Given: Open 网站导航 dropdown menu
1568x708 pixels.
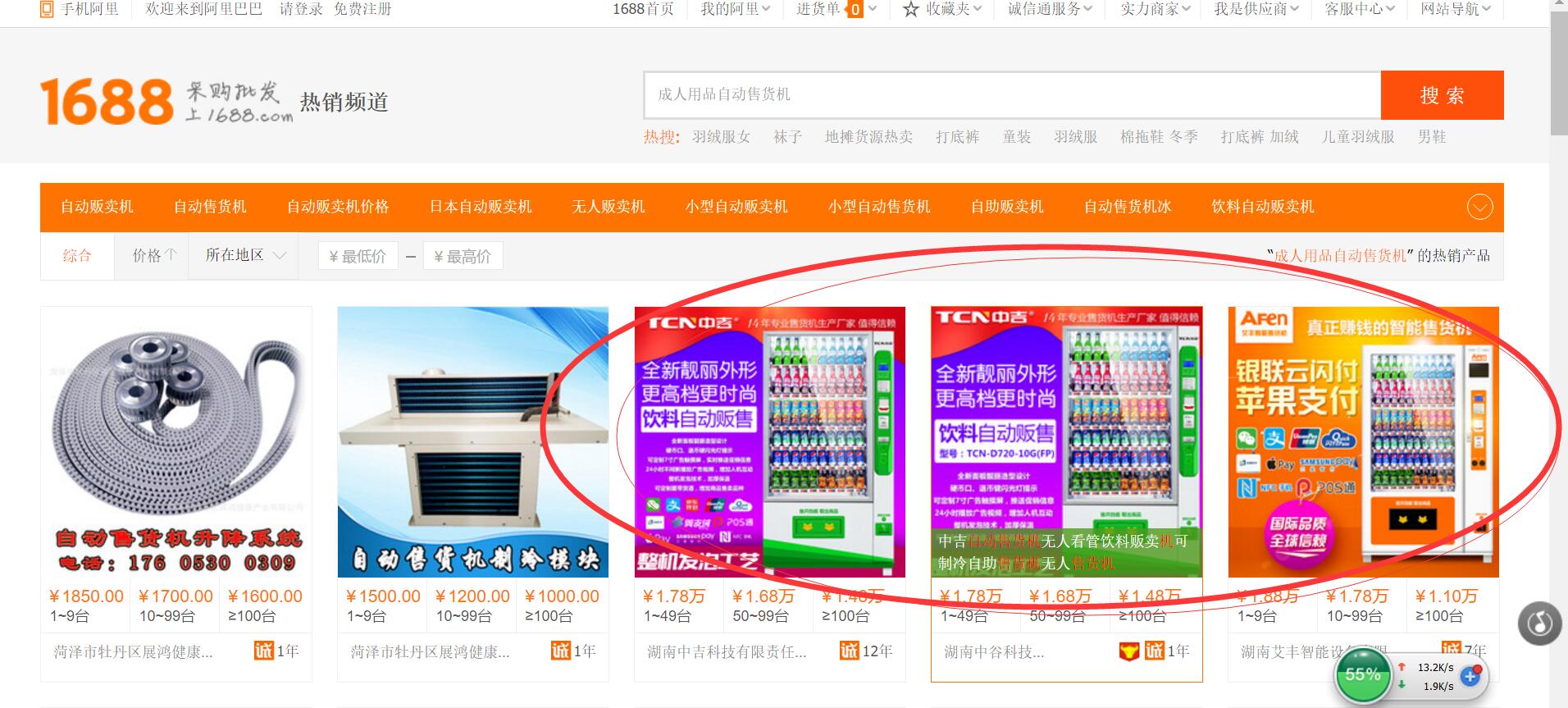Looking at the screenshot, I should (1456, 9).
